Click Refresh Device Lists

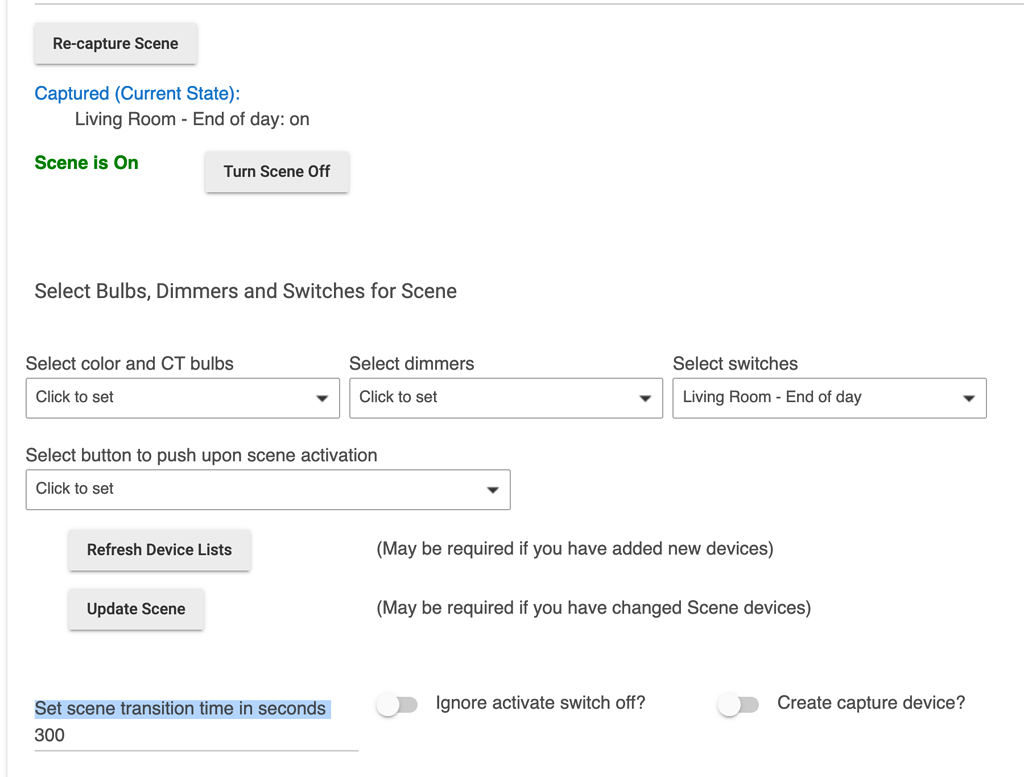pyautogui.click(x=159, y=550)
